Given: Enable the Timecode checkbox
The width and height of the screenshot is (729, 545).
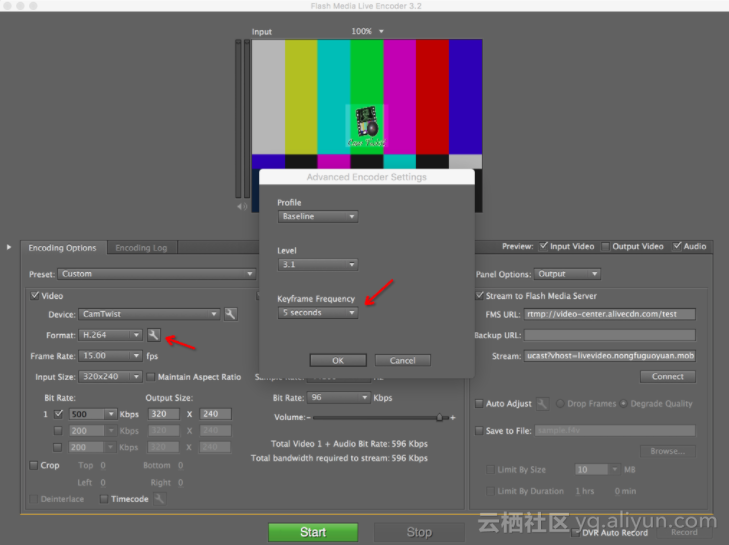Looking at the screenshot, I should pyautogui.click(x=104, y=499).
